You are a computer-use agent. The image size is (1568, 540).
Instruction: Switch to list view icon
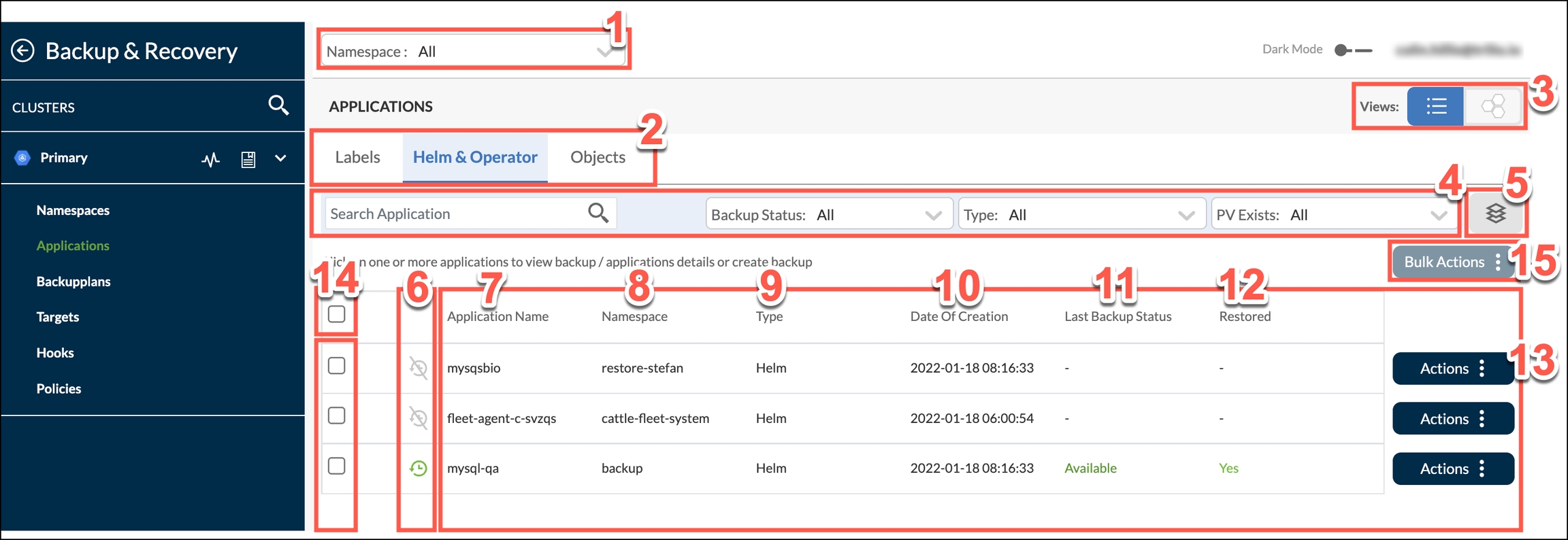(1435, 107)
